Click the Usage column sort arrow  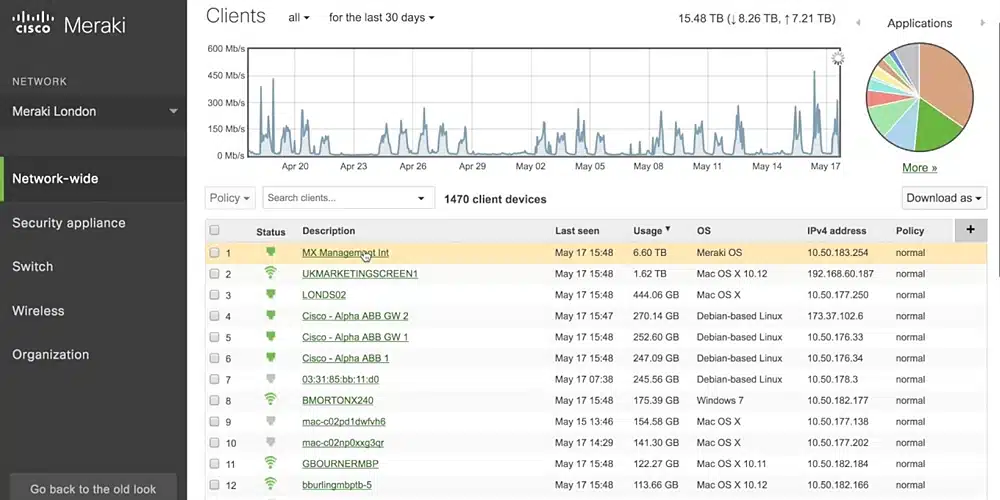click(668, 228)
